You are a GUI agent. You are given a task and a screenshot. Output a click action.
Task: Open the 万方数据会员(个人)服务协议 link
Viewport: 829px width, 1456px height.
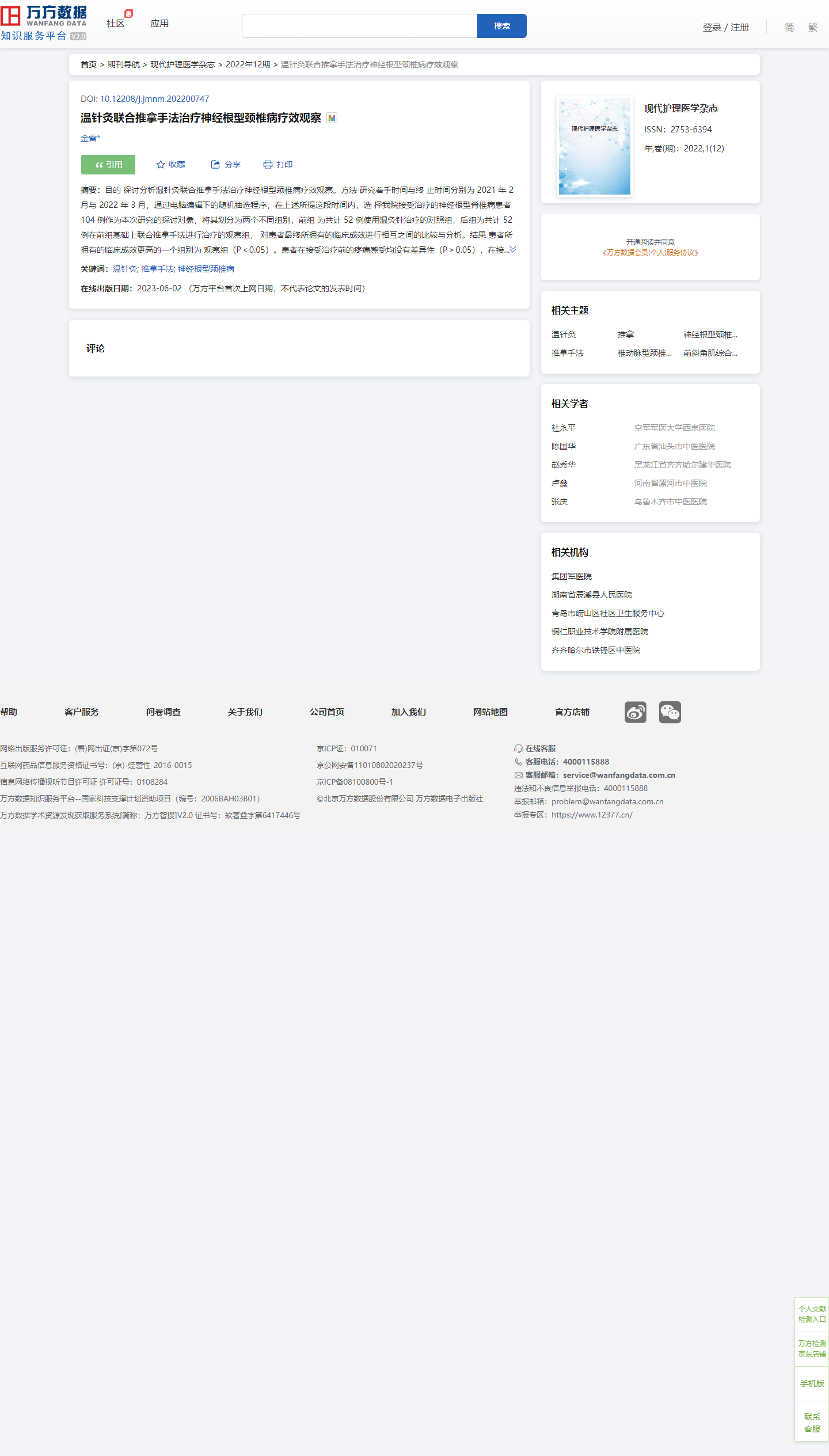click(651, 253)
